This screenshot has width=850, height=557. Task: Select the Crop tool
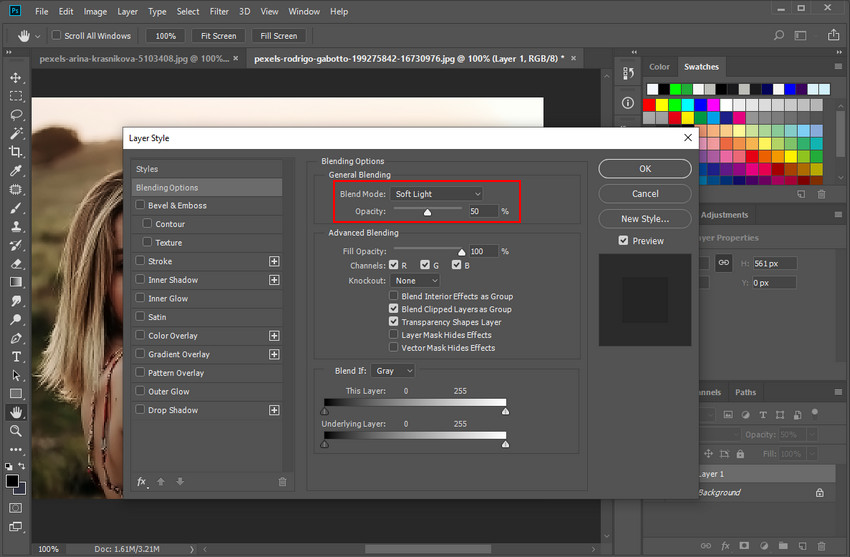click(16, 152)
